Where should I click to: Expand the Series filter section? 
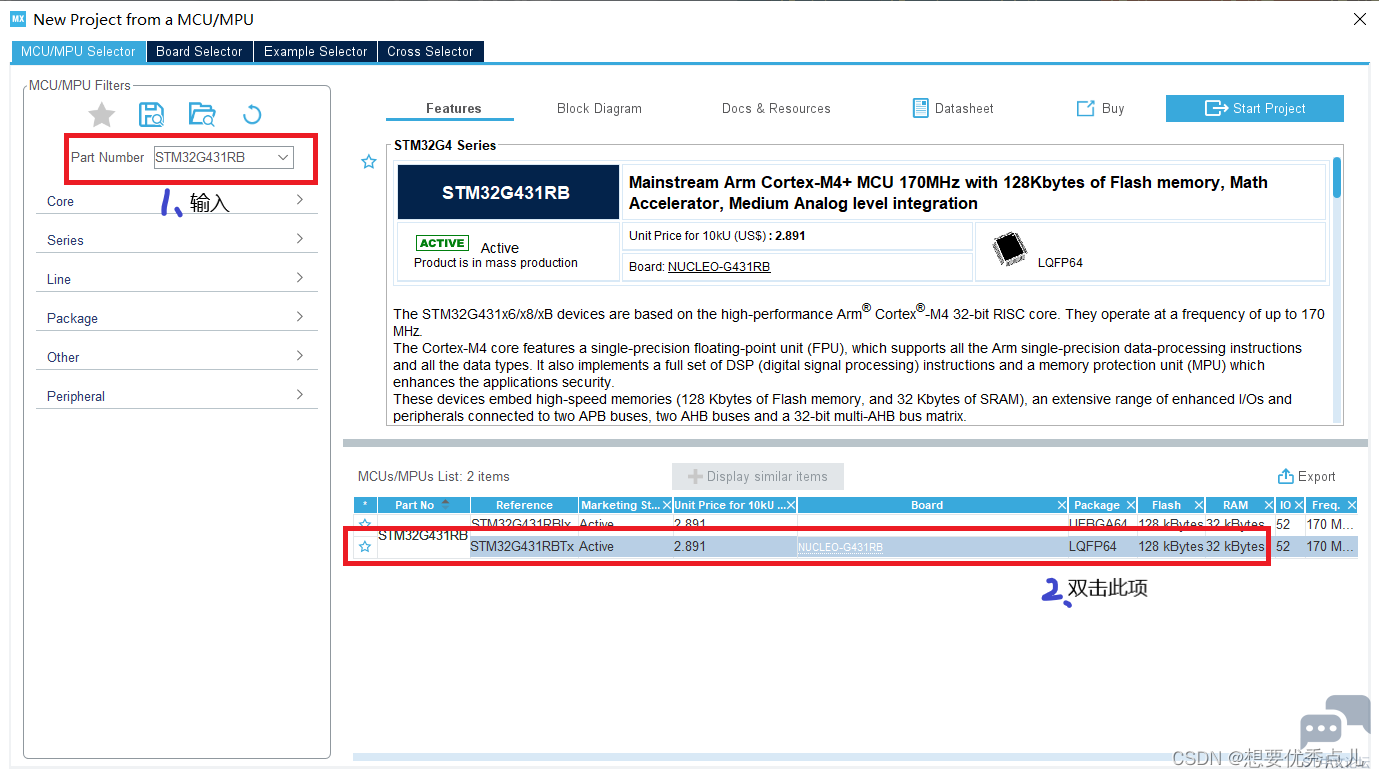(x=177, y=240)
